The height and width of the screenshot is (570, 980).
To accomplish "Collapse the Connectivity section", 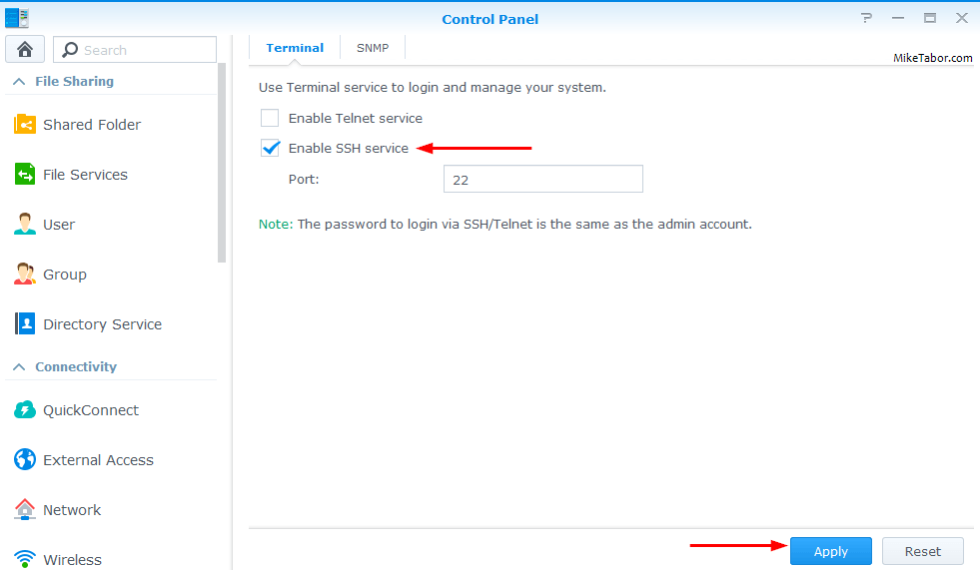I will (x=19, y=367).
